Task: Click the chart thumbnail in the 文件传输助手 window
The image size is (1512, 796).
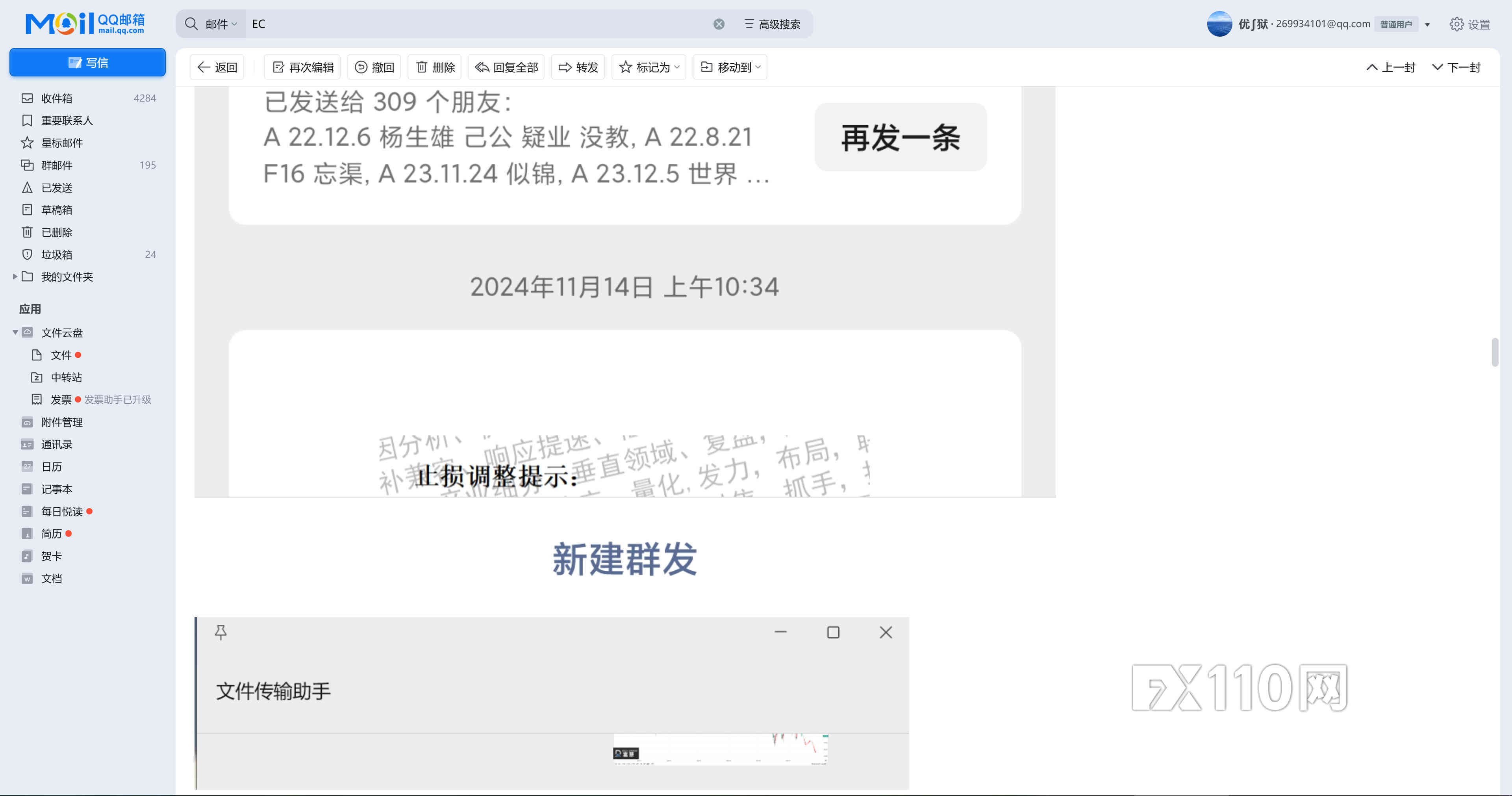Action: click(x=721, y=749)
